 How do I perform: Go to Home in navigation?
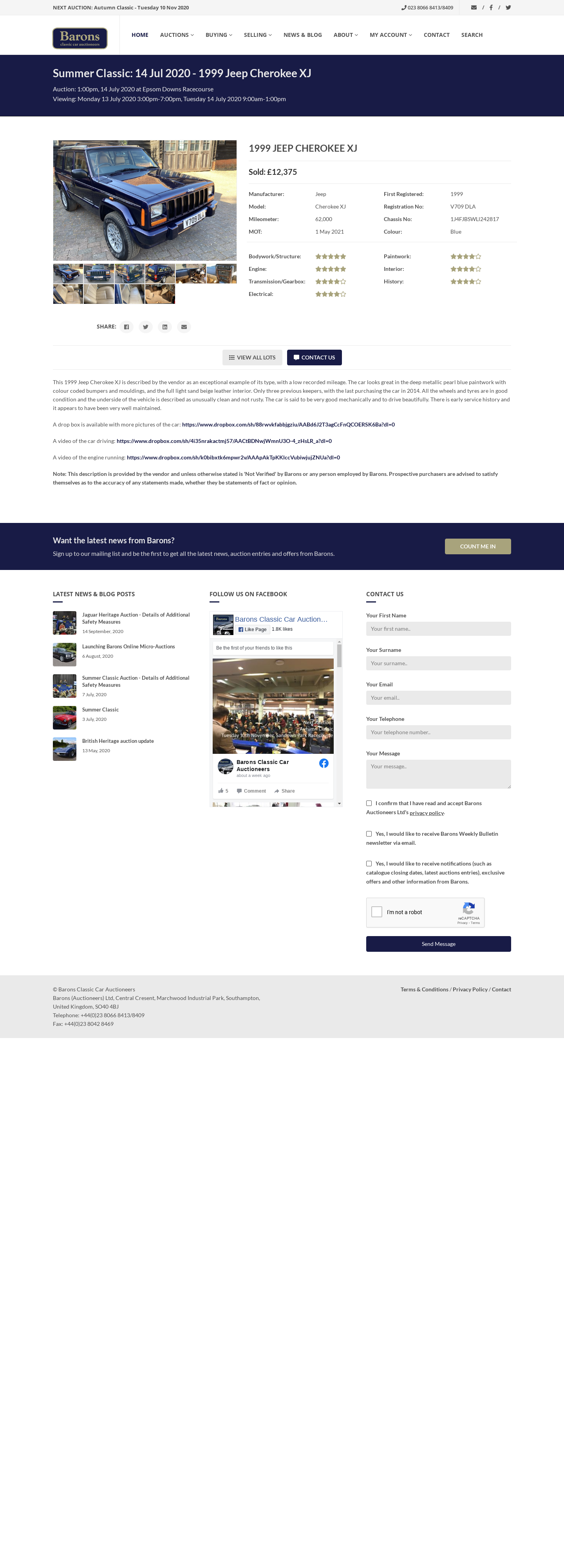[140, 35]
